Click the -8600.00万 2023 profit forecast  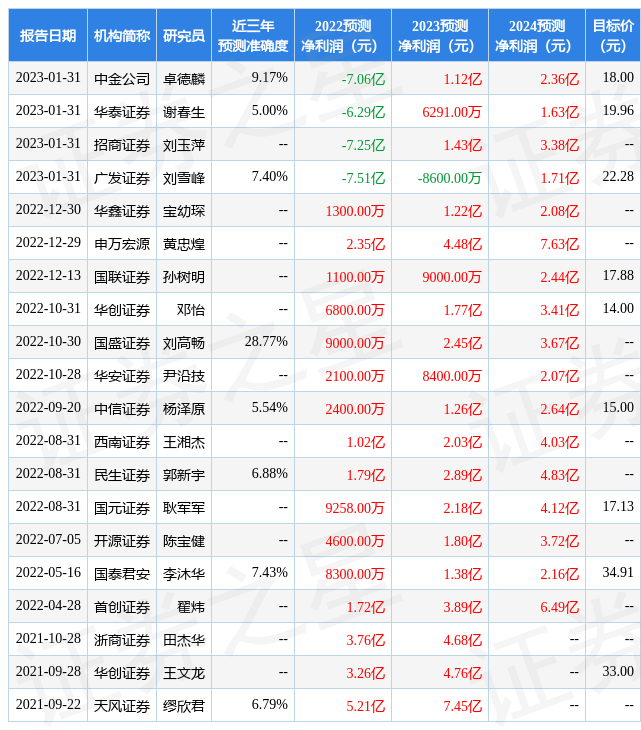coord(449,178)
